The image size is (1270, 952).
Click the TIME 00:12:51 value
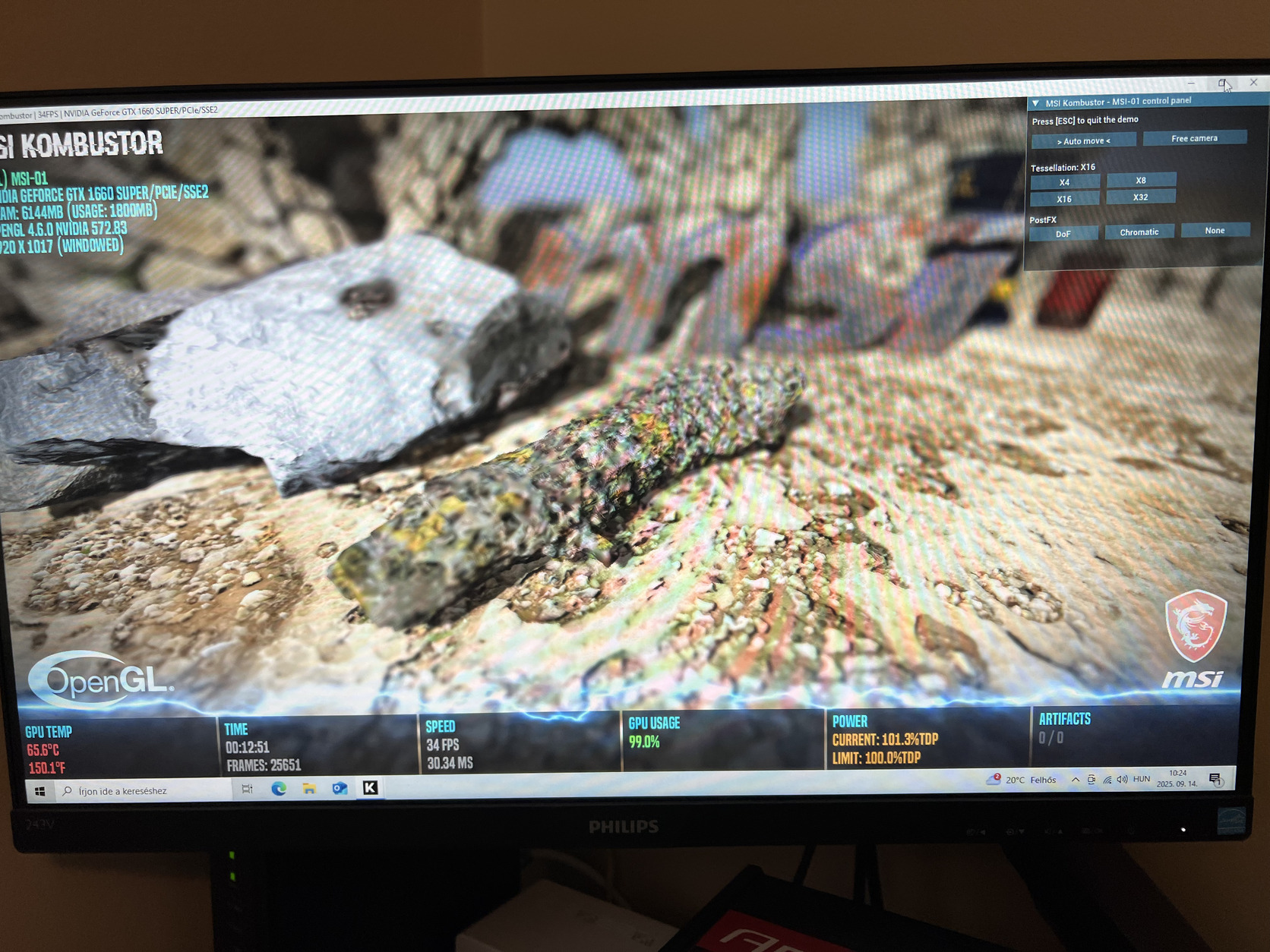tap(247, 747)
